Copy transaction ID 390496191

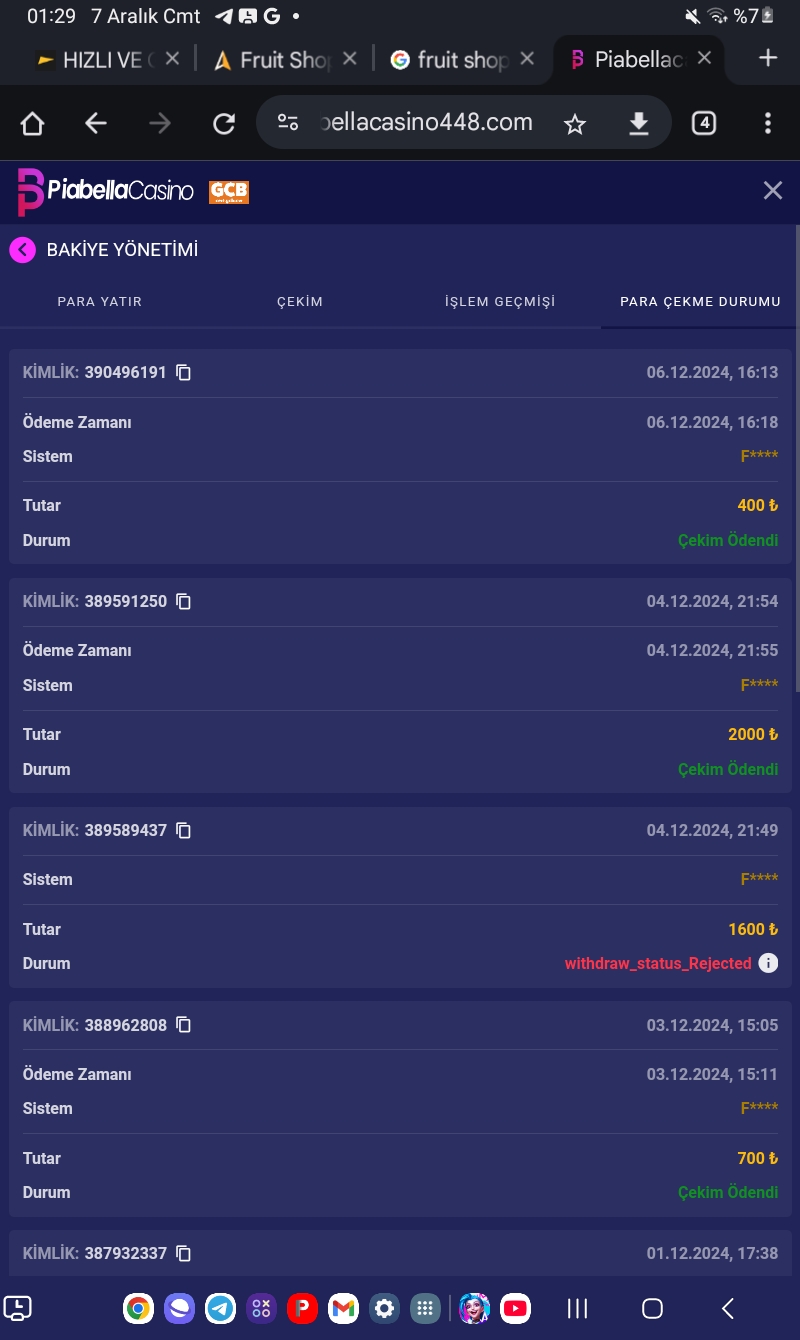pos(183,373)
